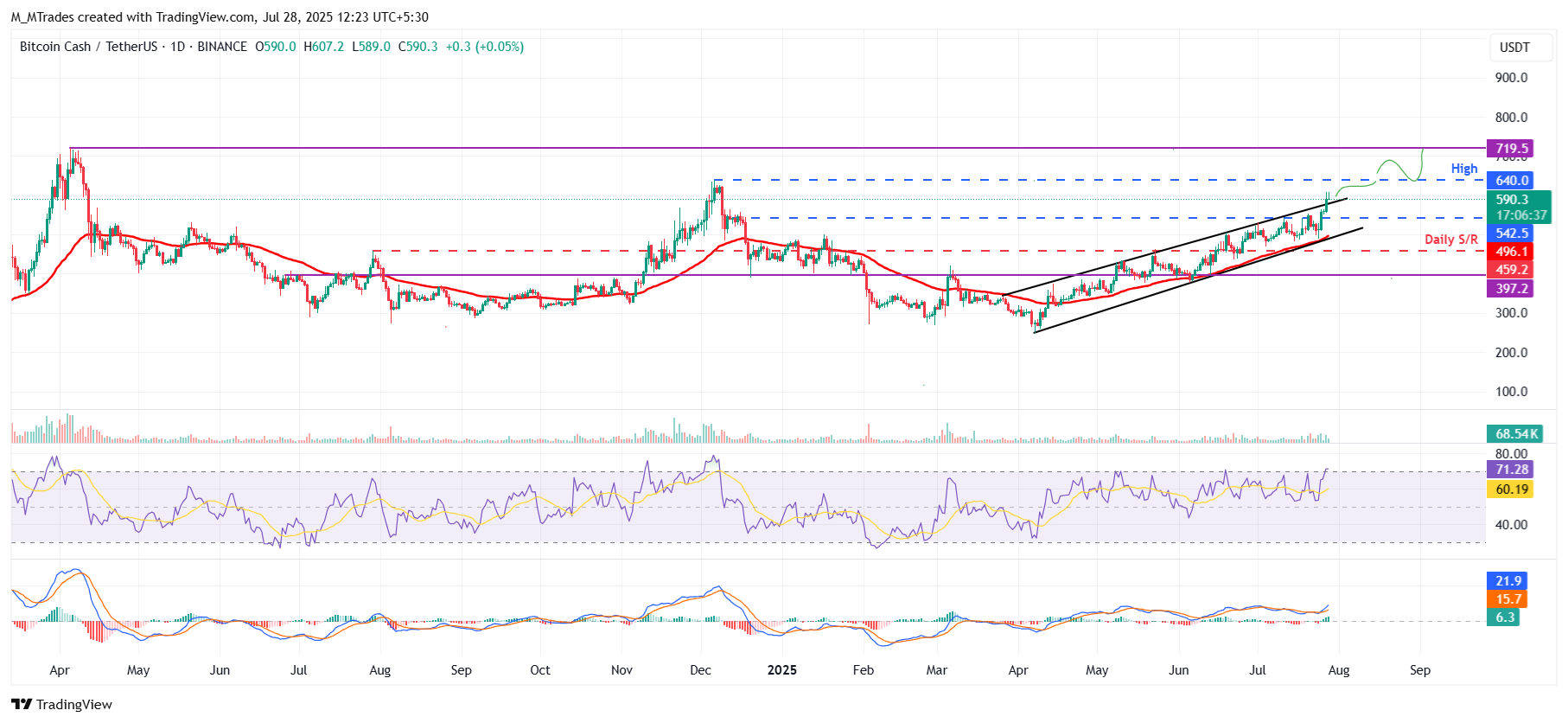The width and height of the screenshot is (1568, 723).
Task: Click the 'Daily S/R' annotation text
Action: coord(1450,240)
